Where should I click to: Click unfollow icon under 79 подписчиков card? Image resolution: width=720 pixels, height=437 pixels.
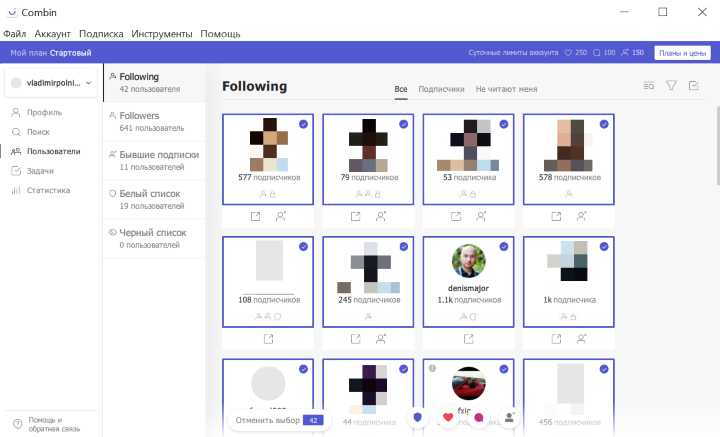pyautogui.click(x=381, y=216)
